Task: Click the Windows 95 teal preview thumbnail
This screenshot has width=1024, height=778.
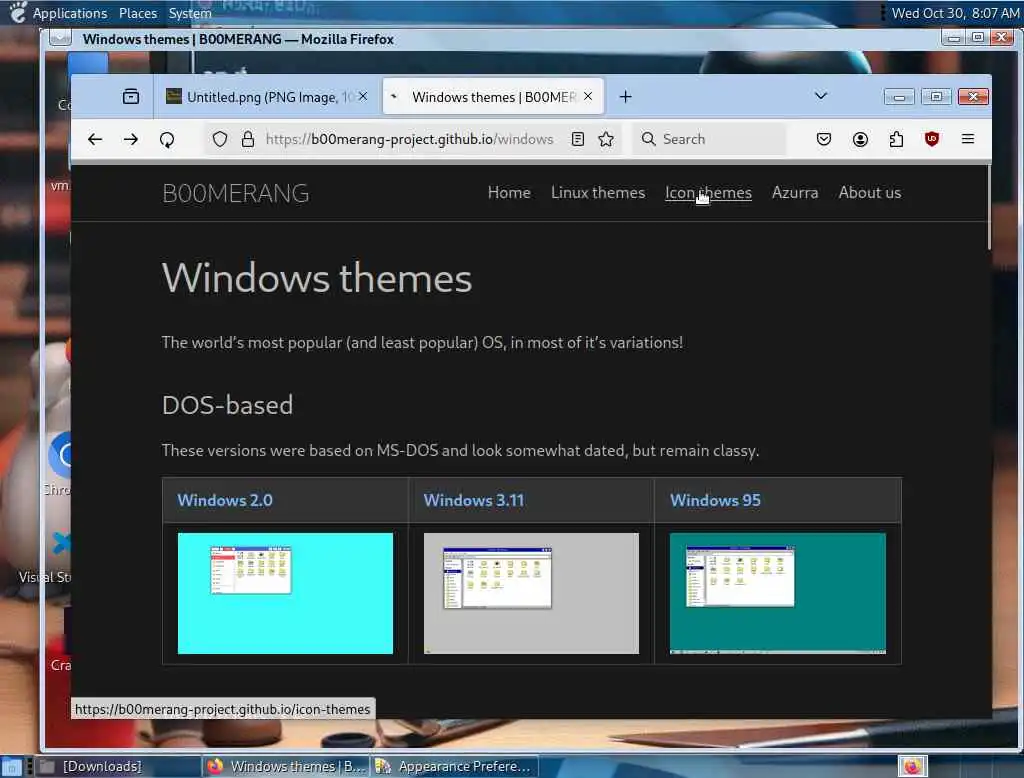Action: [778, 593]
